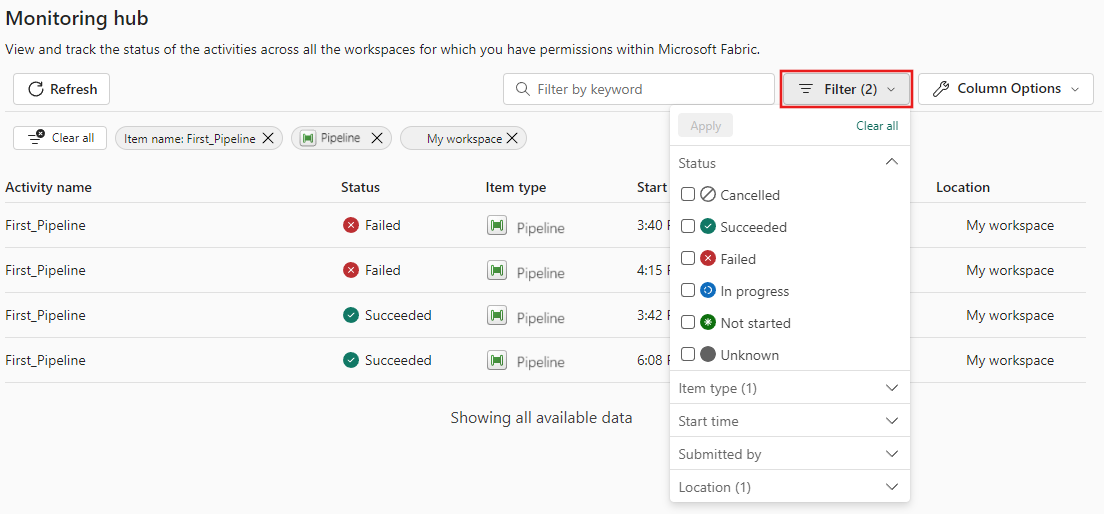Click the Status column header
This screenshot has width=1104, height=514.
pyautogui.click(x=360, y=187)
